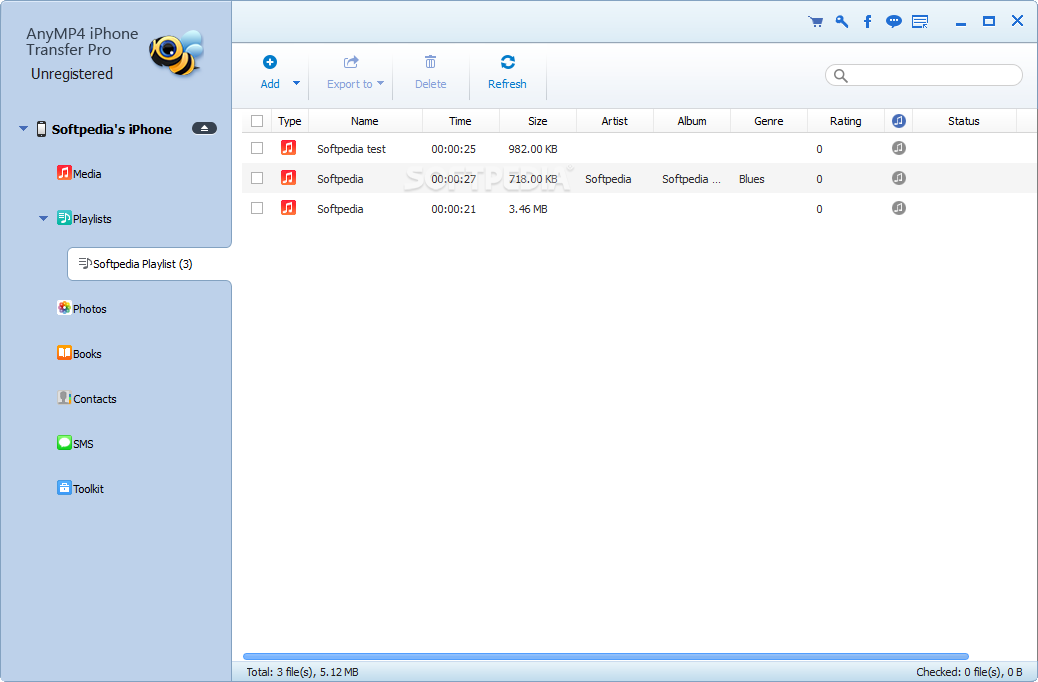The width and height of the screenshot is (1038, 682).
Task: Focus the search input field
Action: 923,75
